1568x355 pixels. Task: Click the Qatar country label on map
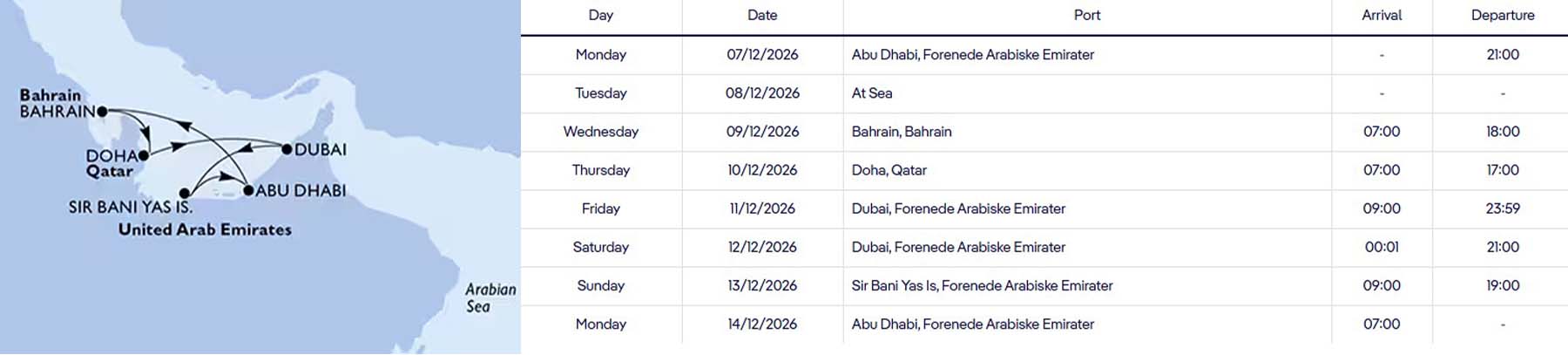coord(110,171)
